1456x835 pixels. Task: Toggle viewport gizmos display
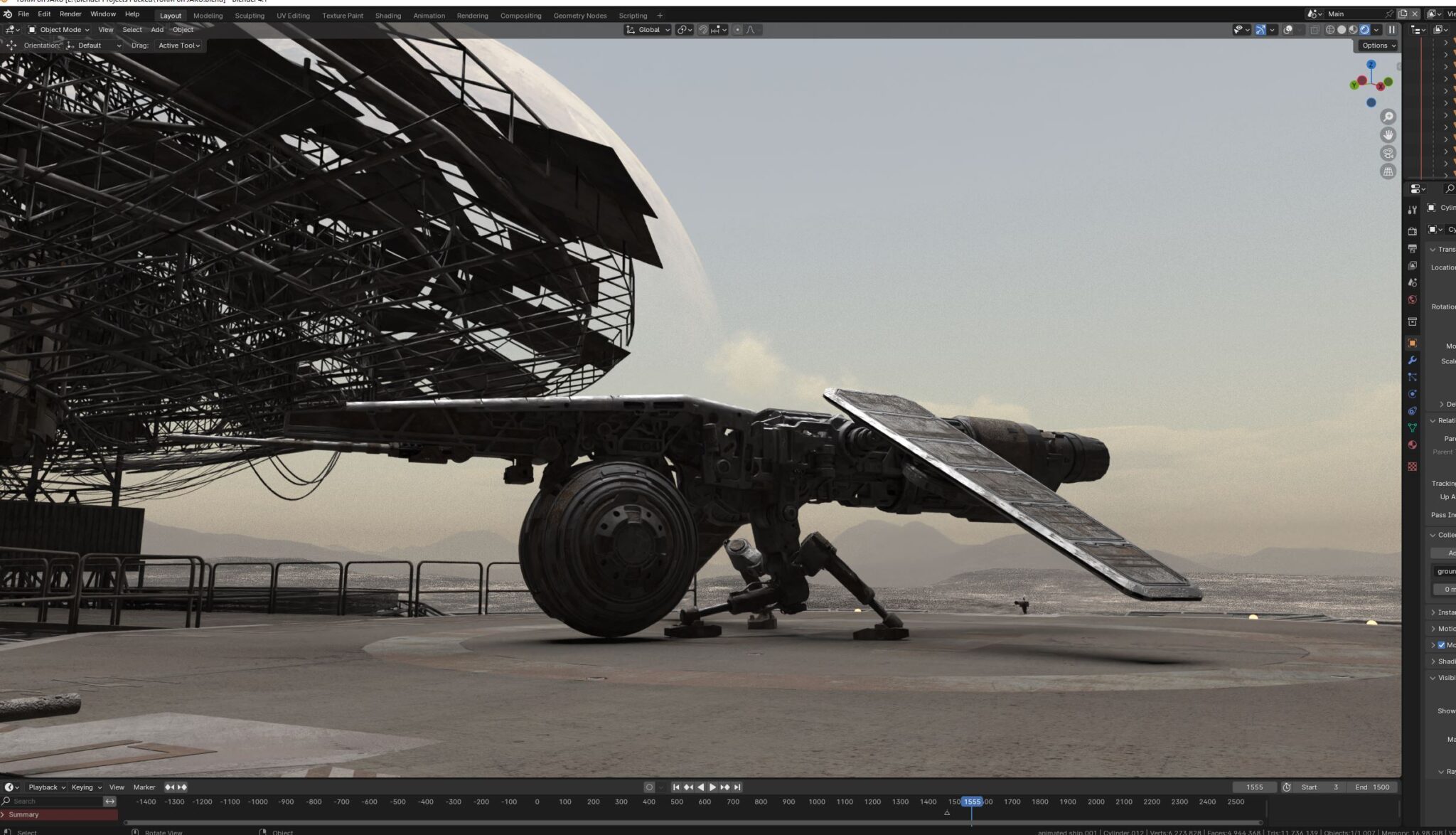tap(1260, 30)
